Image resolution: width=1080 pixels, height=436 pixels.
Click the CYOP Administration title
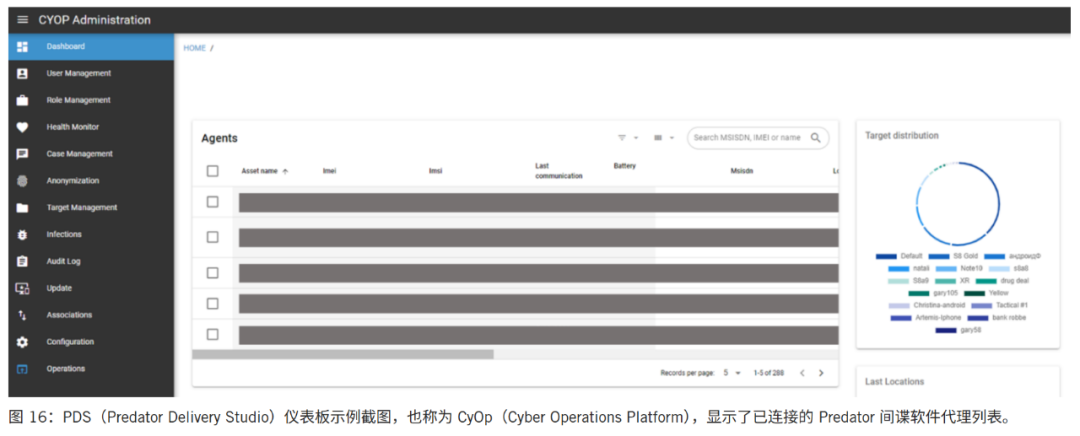coord(94,20)
